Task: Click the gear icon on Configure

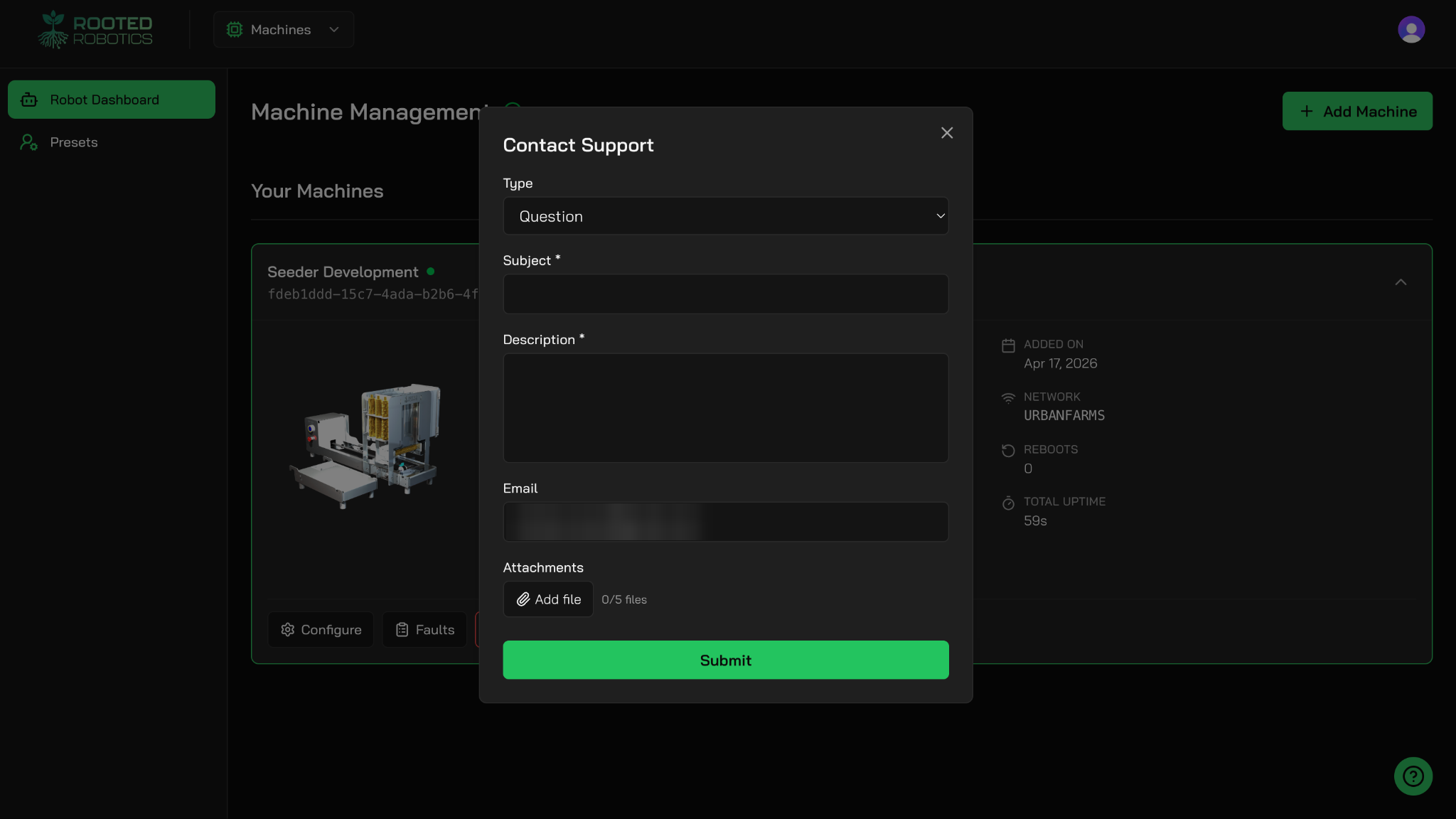Action: (287, 630)
